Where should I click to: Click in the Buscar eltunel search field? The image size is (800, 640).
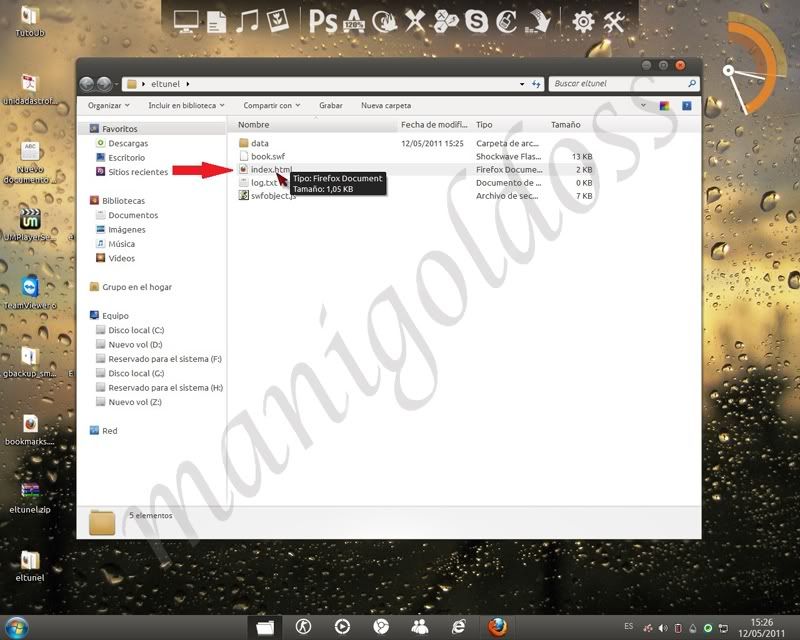tap(618, 84)
